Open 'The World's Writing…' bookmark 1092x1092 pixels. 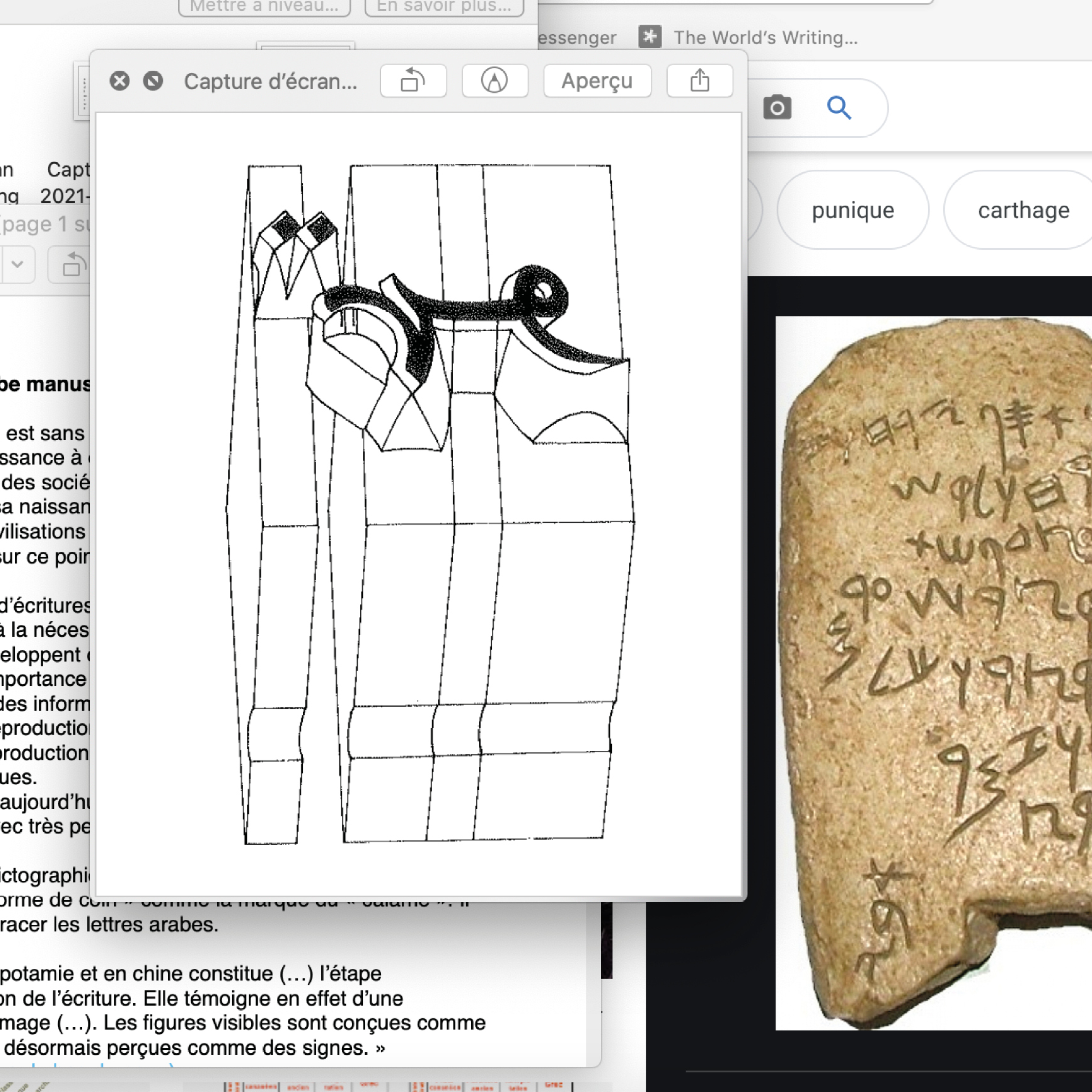(765, 37)
